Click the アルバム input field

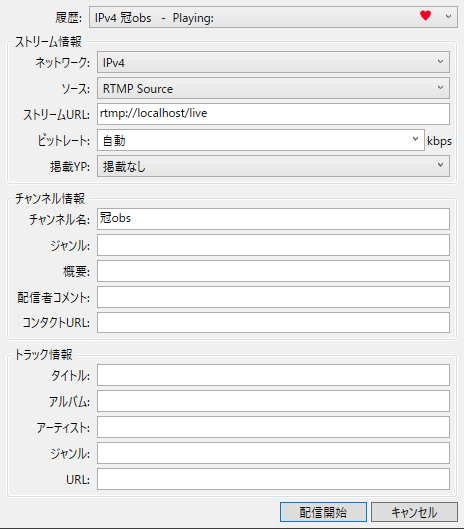[273, 401]
